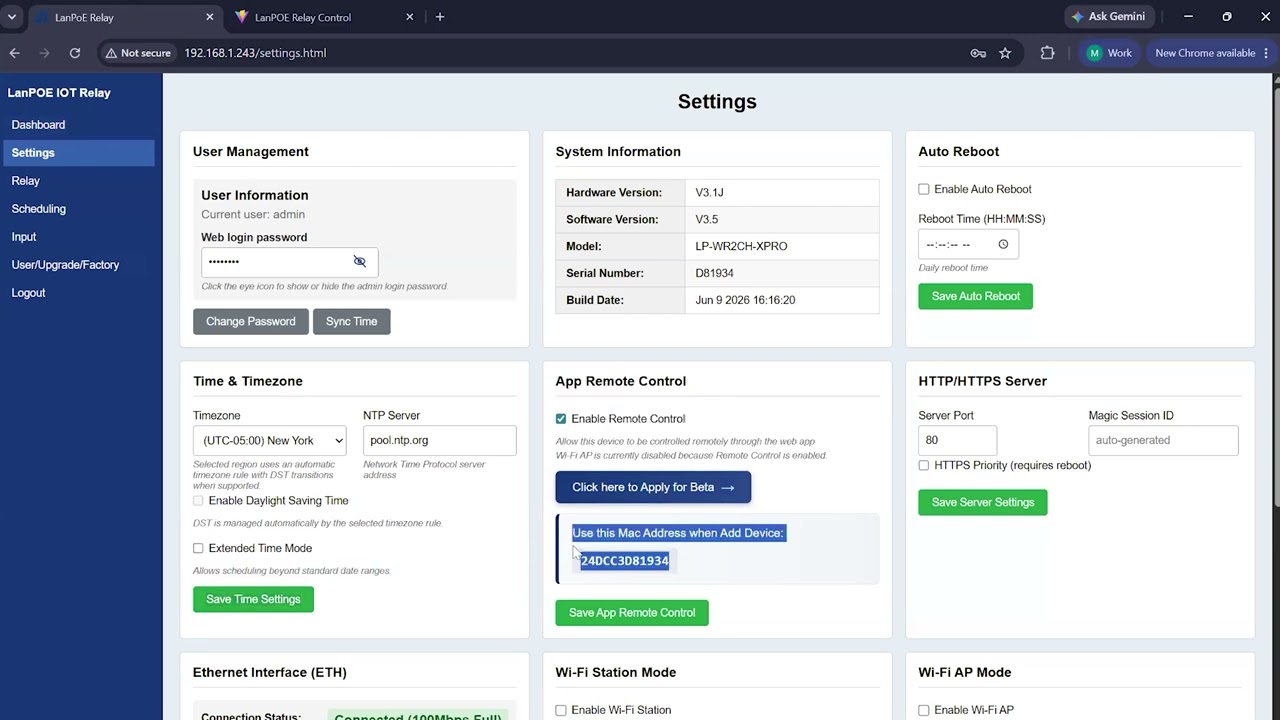The image size is (1280, 720).
Task: Enable Wi-Fi AP checkbox
Action: click(924, 710)
